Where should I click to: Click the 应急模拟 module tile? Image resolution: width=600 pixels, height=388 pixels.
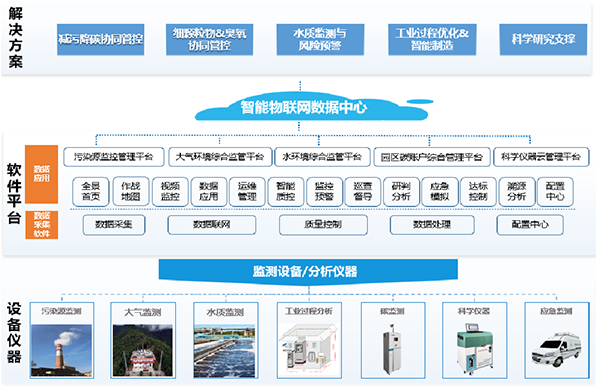pyautogui.click(x=440, y=192)
